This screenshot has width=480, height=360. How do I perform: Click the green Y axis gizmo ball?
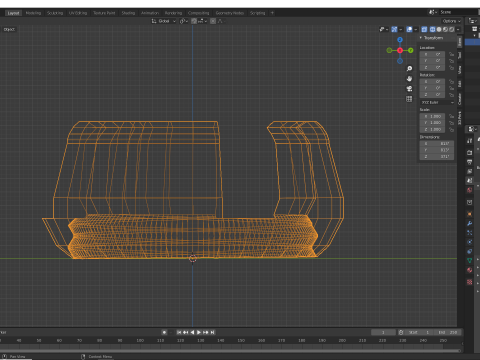(411, 50)
